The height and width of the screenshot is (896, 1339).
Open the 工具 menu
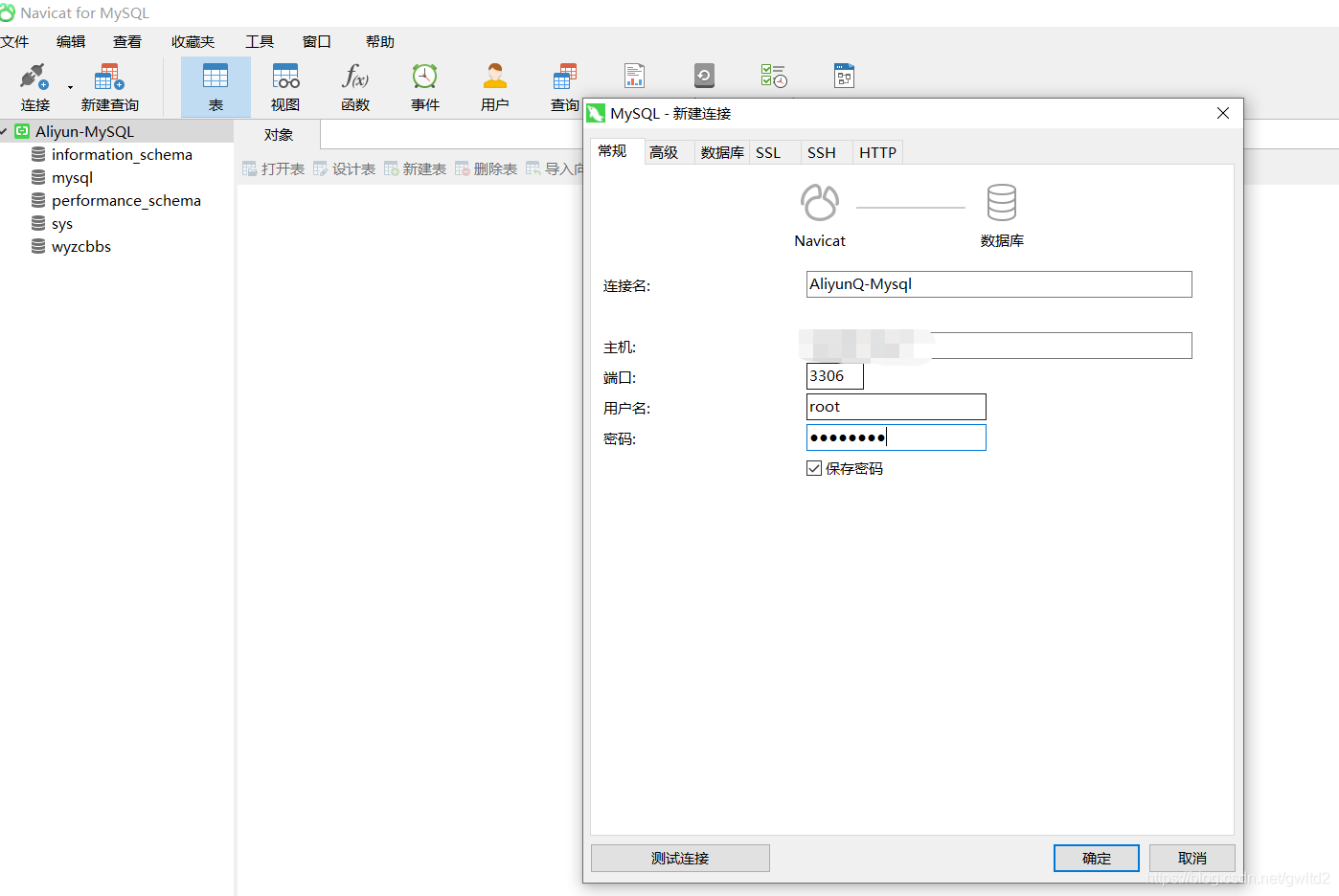coord(260,41)
